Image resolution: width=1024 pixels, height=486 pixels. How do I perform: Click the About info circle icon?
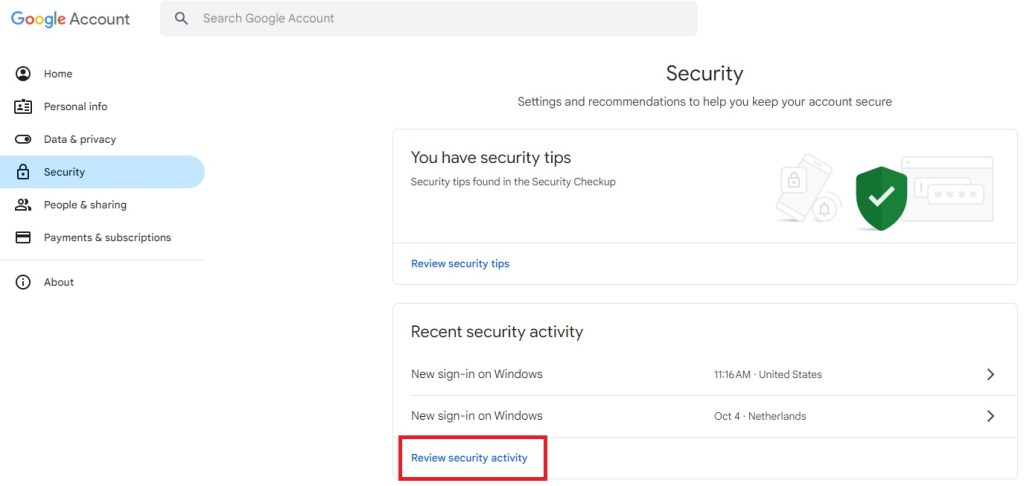click(x=23, y=282)
